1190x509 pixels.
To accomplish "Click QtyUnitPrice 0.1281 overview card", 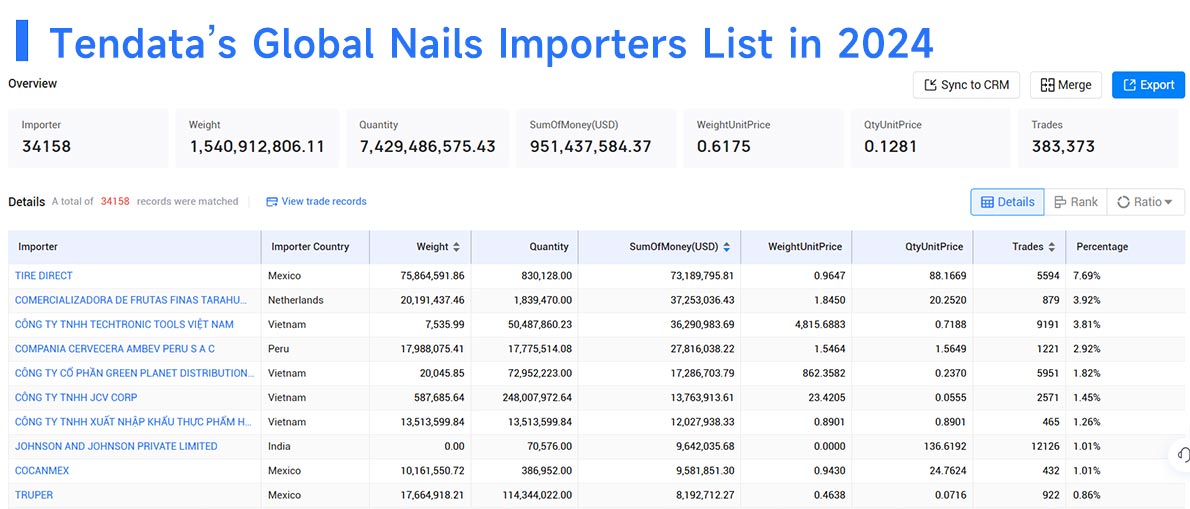I will [930, 138].
